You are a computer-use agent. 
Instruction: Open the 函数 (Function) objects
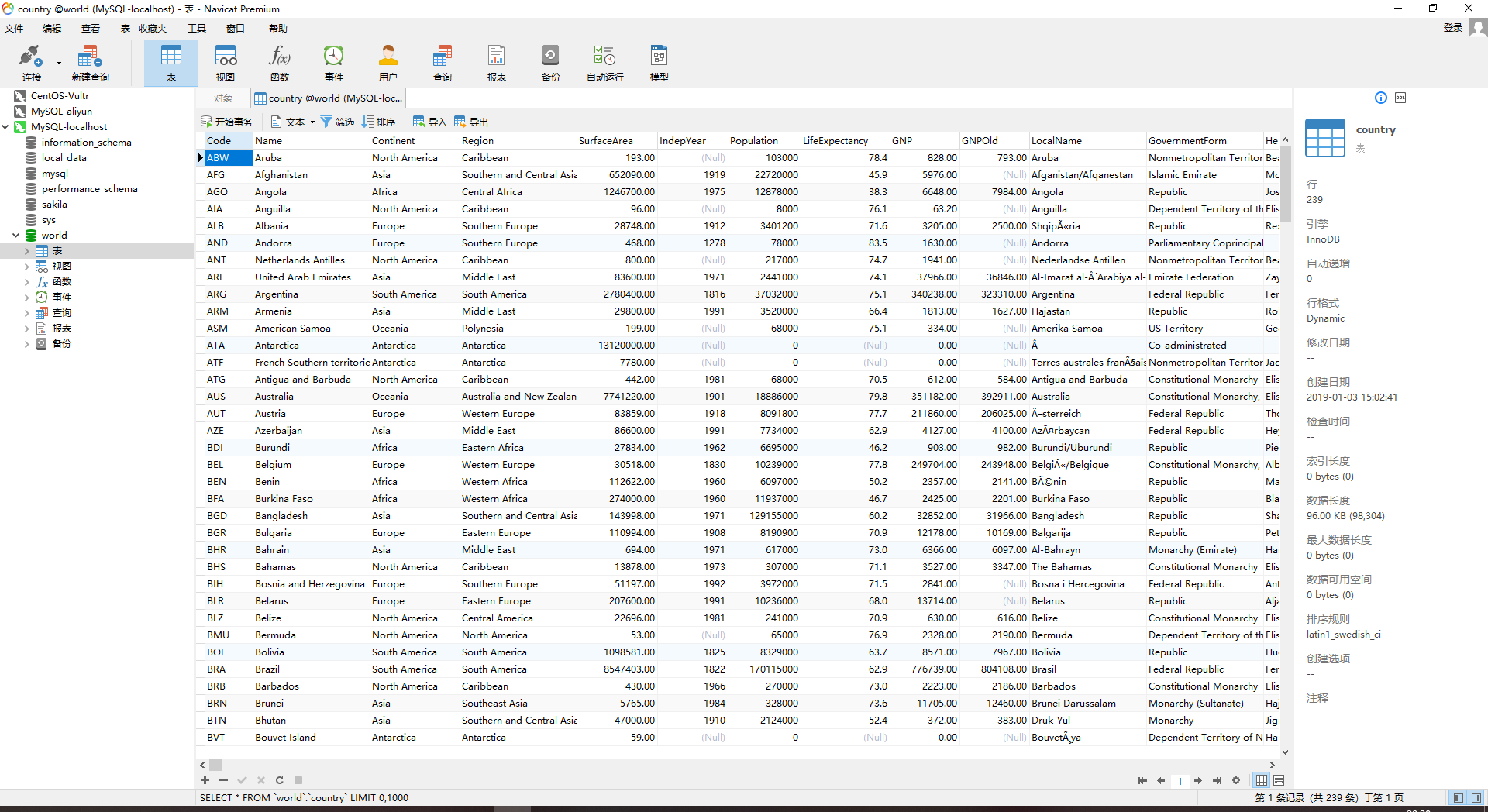click(x=280, y=63)
